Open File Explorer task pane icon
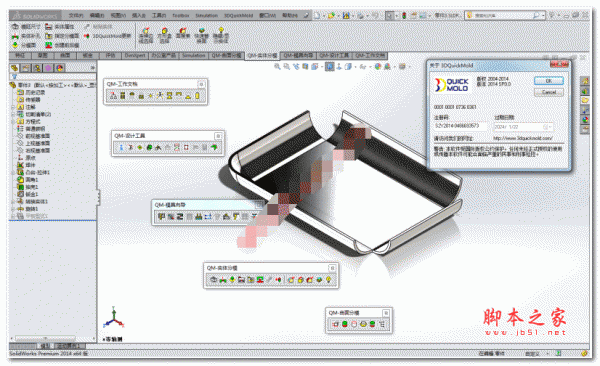The image size is (600, 366). (585, 100)
